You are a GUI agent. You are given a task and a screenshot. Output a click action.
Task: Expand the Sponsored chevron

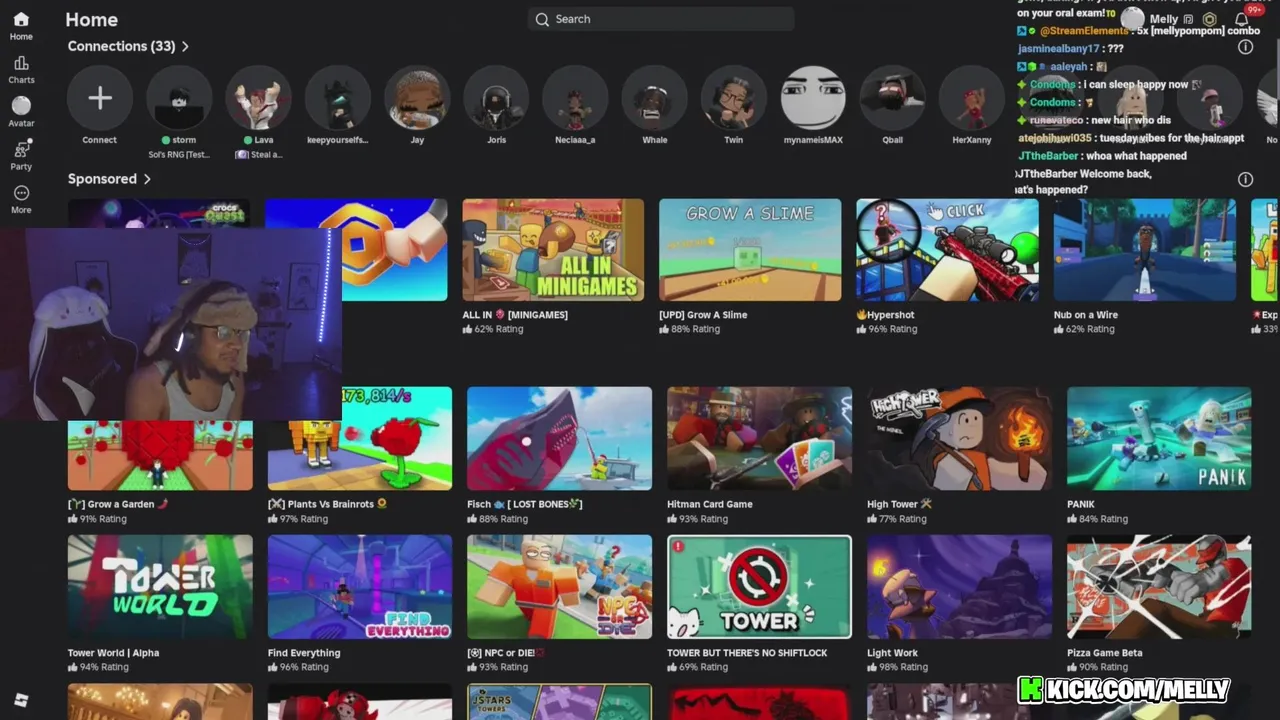[x=147, y=179]
